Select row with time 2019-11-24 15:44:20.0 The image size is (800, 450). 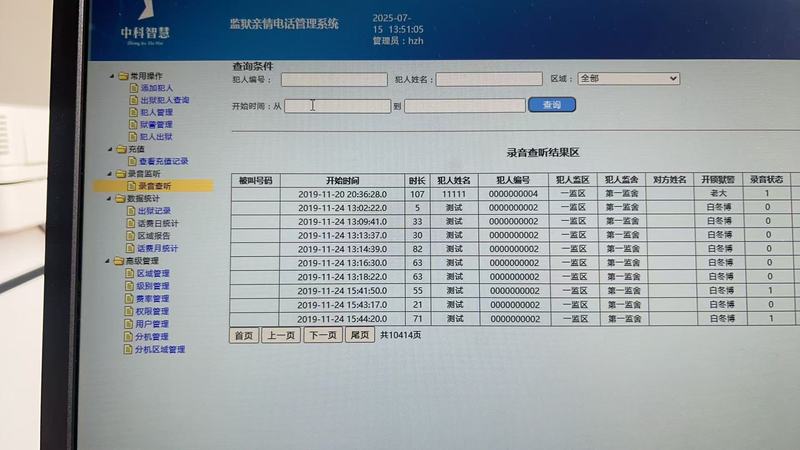[513, 319]
